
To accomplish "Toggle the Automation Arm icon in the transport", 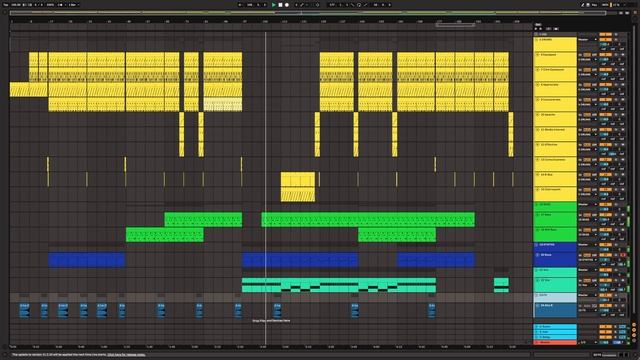I will (x=302, y=5).
